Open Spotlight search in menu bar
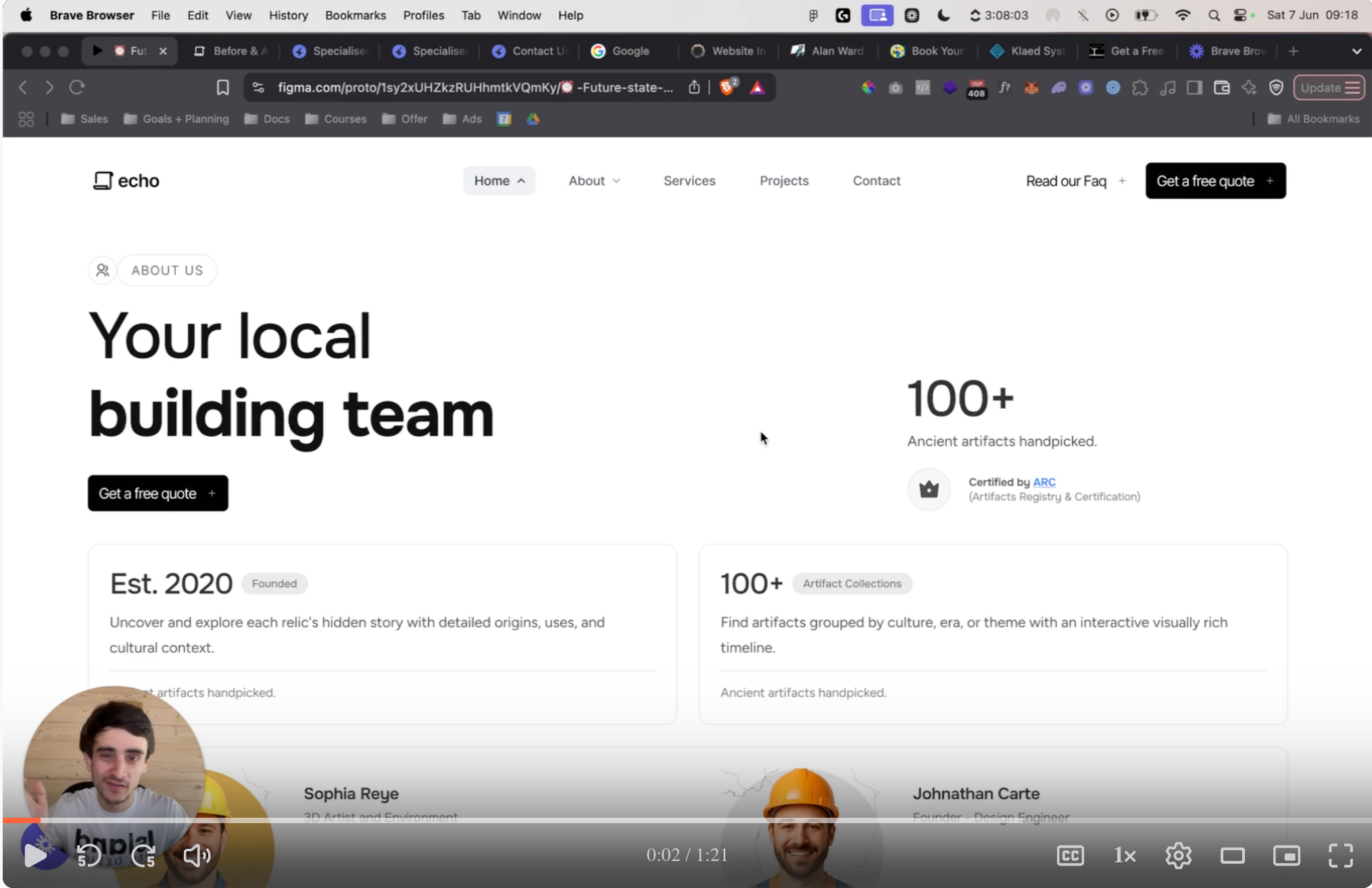This screenshot has width=1372, height=888. pyautogui.click(x=1214, y=15)
